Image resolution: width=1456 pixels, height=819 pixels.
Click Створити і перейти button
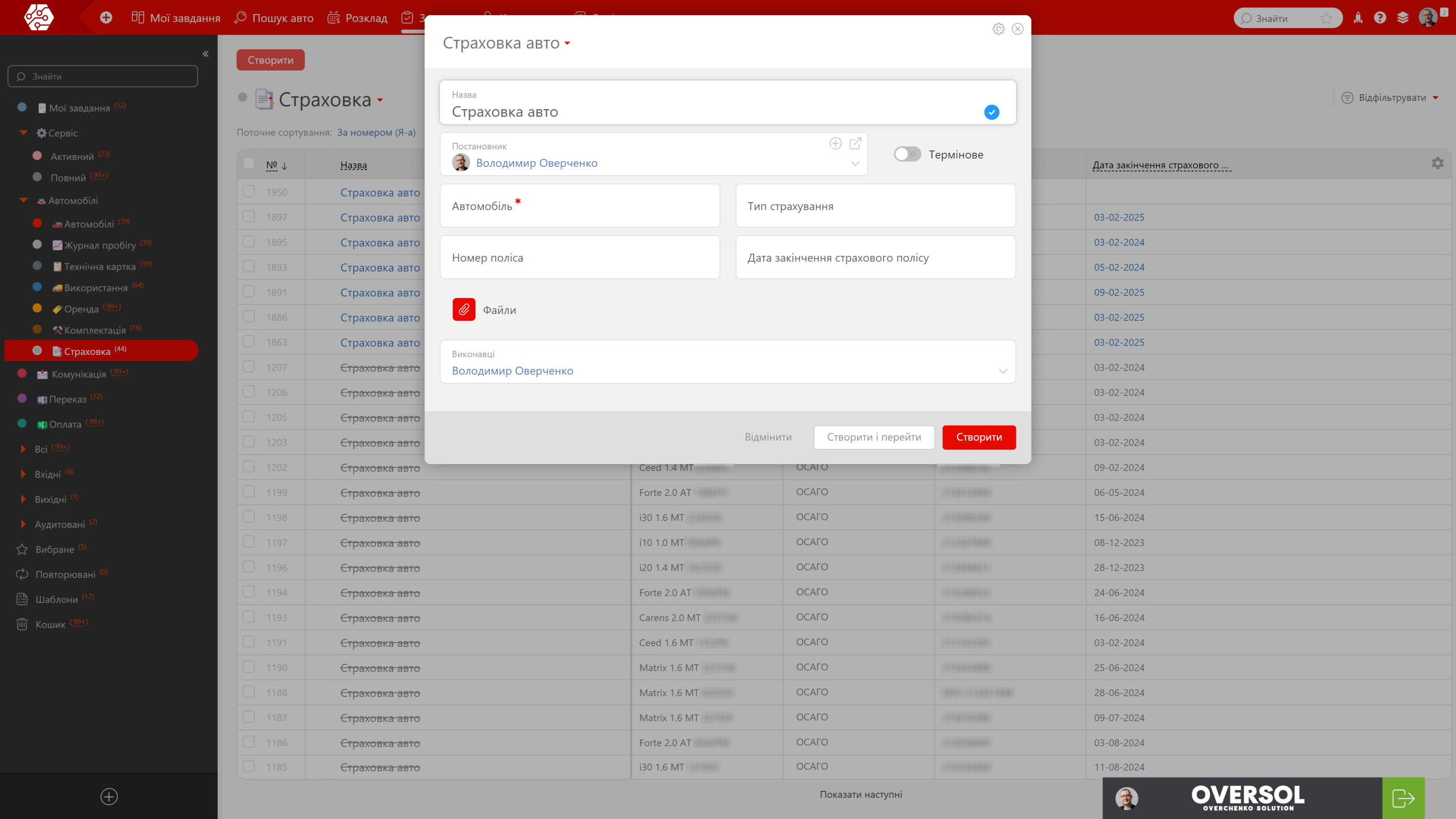[874, 437]
